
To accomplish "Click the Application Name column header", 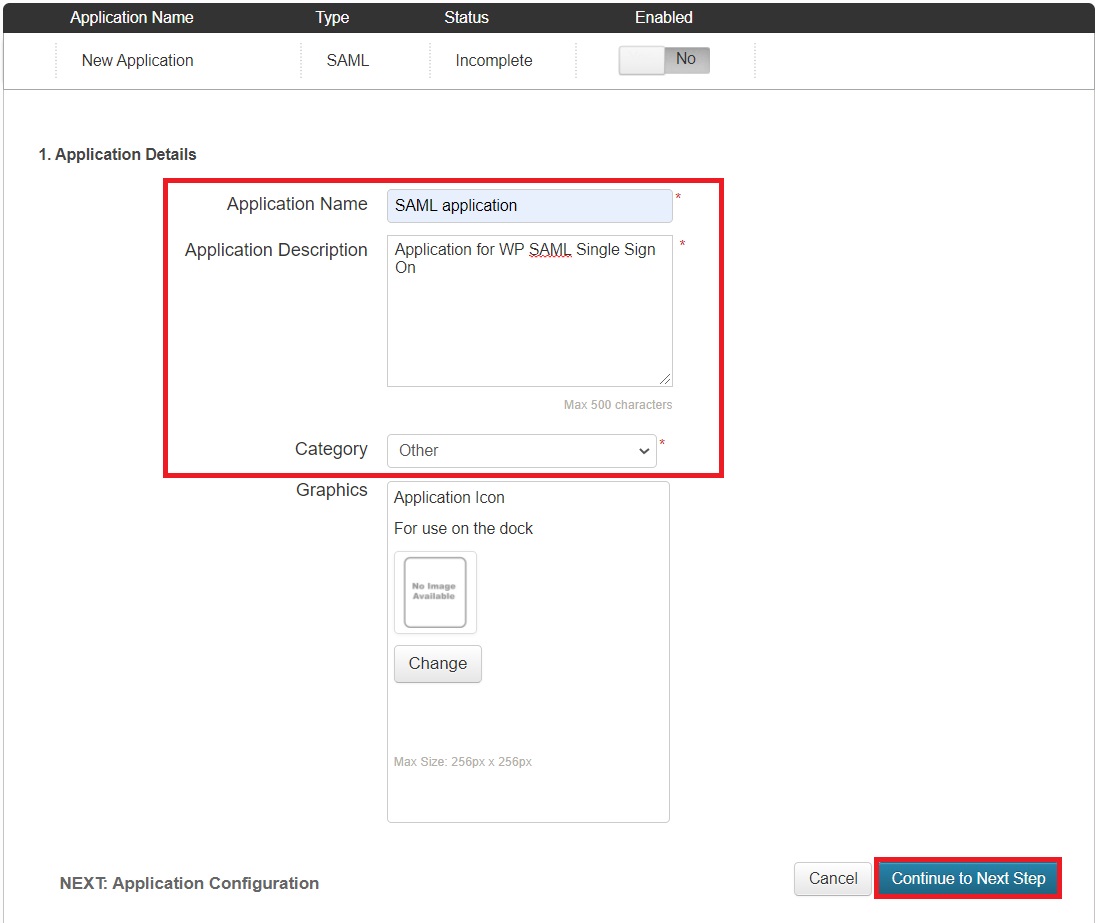I will click(x=131, y=17).
